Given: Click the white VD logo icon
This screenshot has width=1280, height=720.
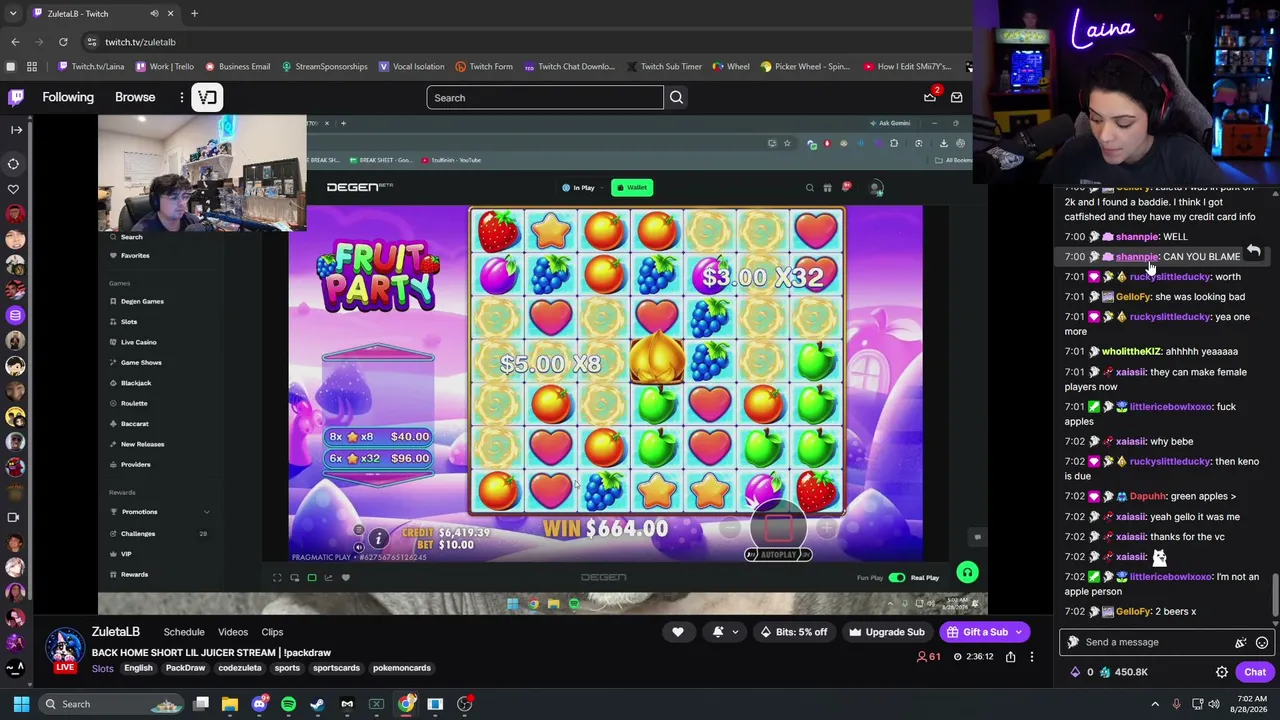Looking at the screenshot, I should 207,97.
